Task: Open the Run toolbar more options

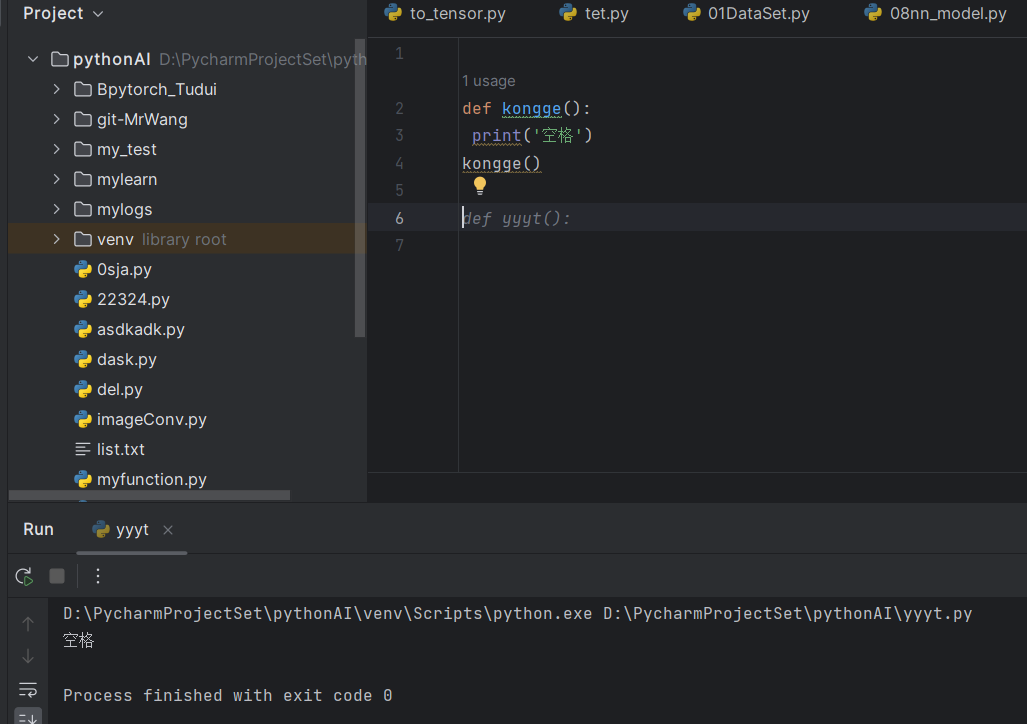Action: pos(98,576)
